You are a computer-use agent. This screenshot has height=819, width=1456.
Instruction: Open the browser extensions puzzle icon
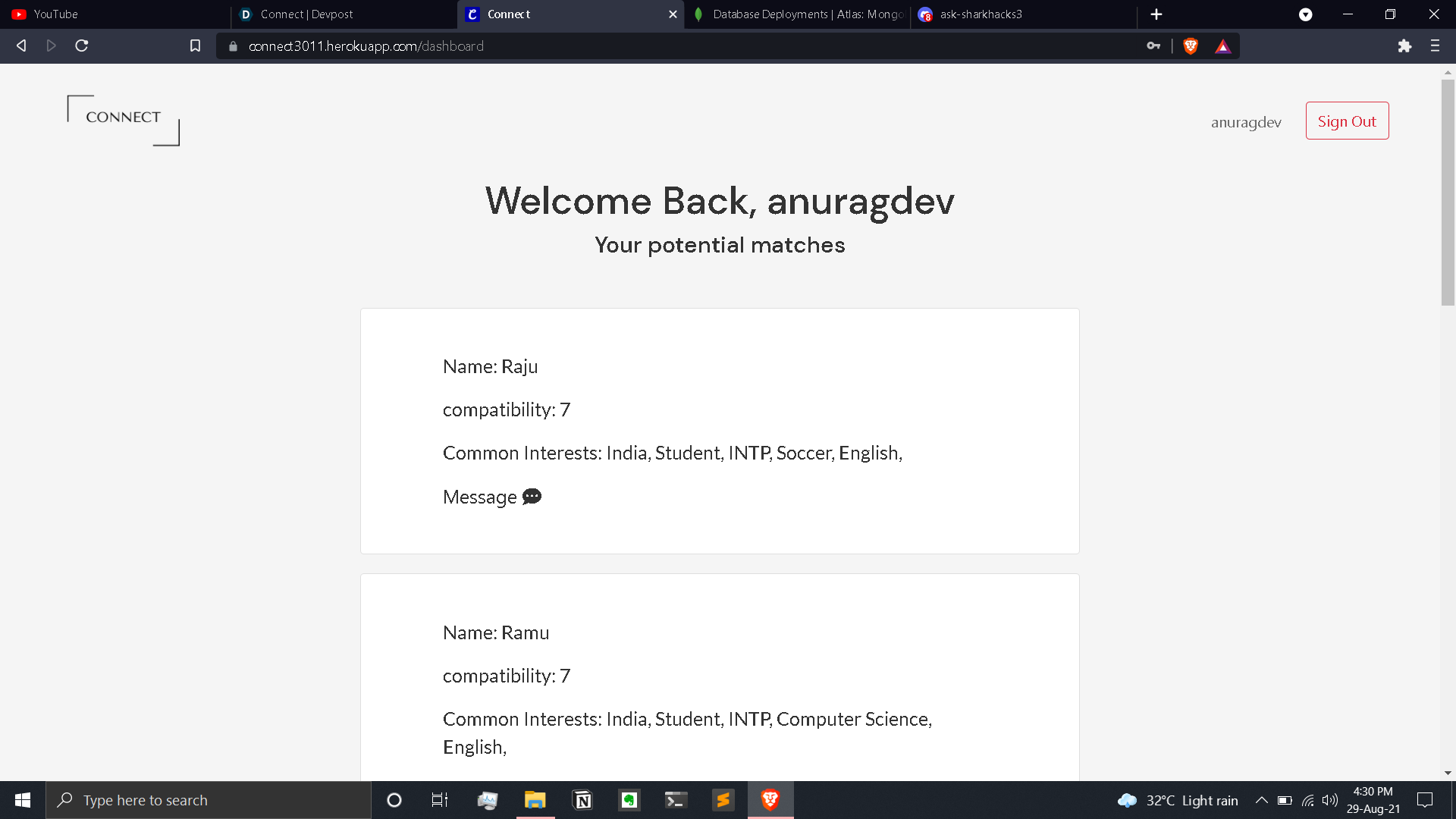(1404, 46)
